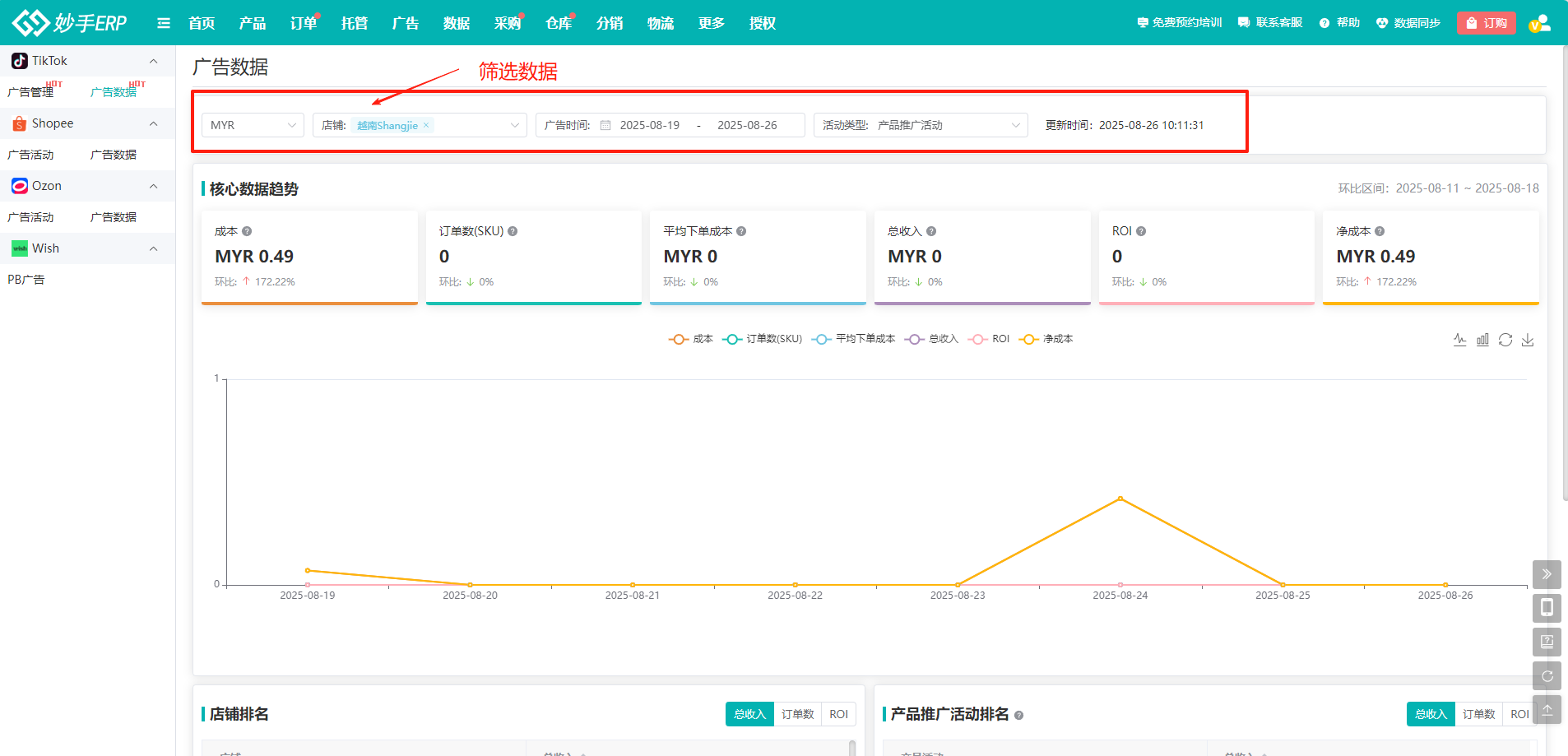Image resolution: width=1568 pixels, height=756 pixels.
Task: Click the Wish platform icon
Action: 20,248
